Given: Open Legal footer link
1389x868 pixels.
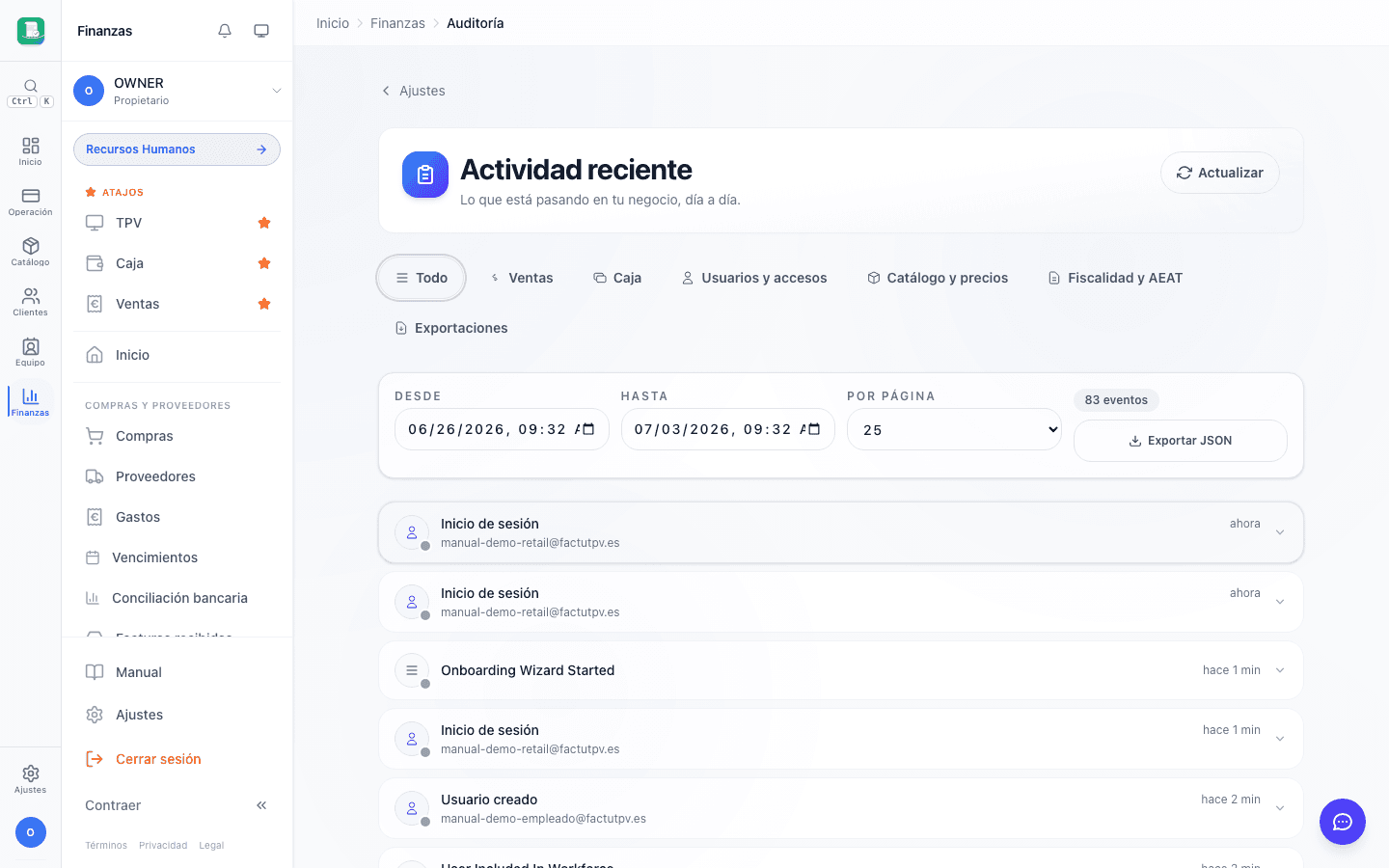Looking at the screenshot, I should 211,845.
